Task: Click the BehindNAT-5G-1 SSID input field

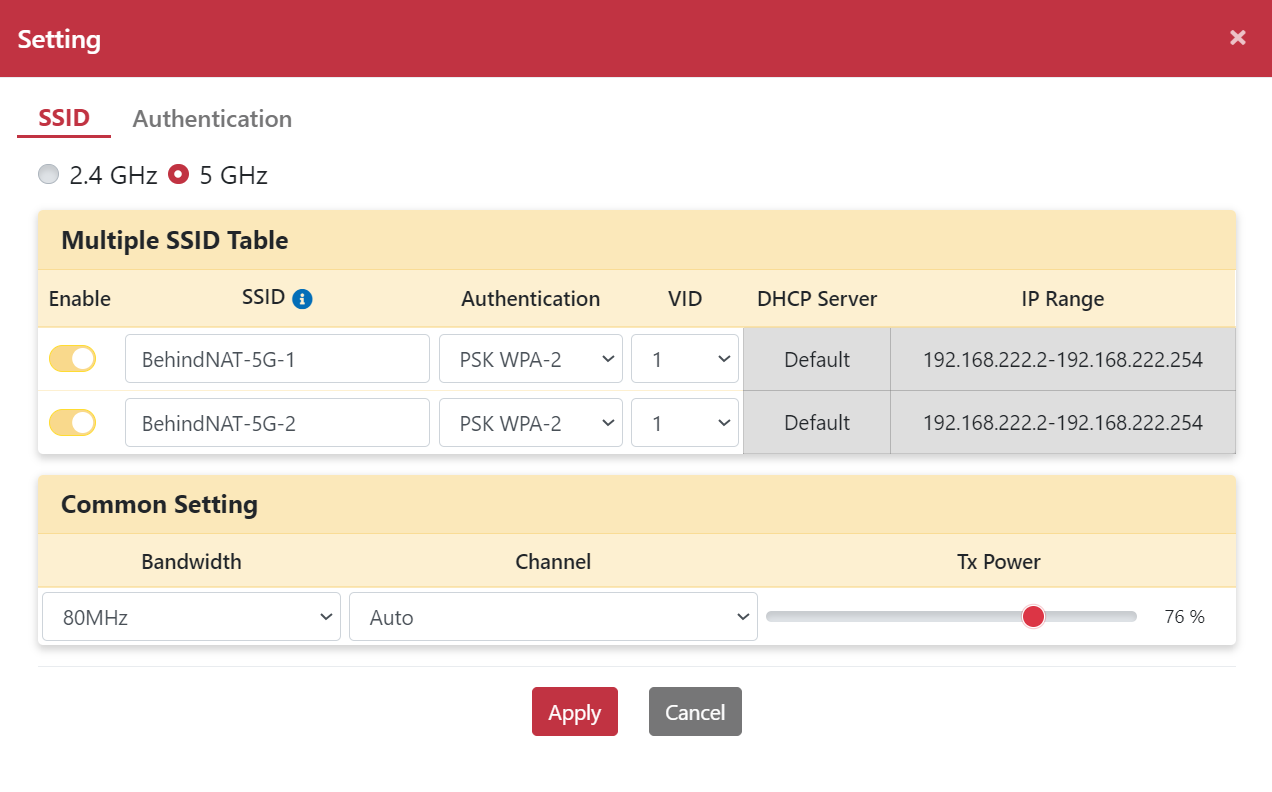Action: [x=277, y=359]
